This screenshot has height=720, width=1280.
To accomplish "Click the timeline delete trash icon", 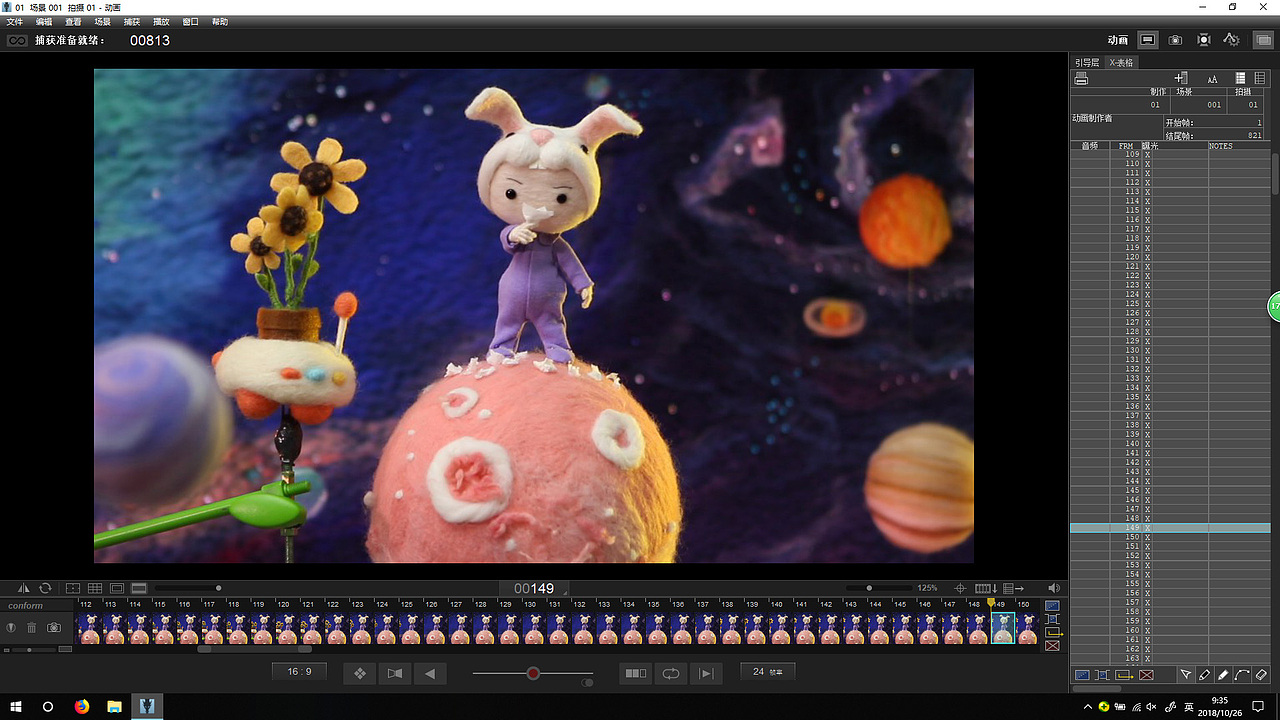I will (32, 627).
